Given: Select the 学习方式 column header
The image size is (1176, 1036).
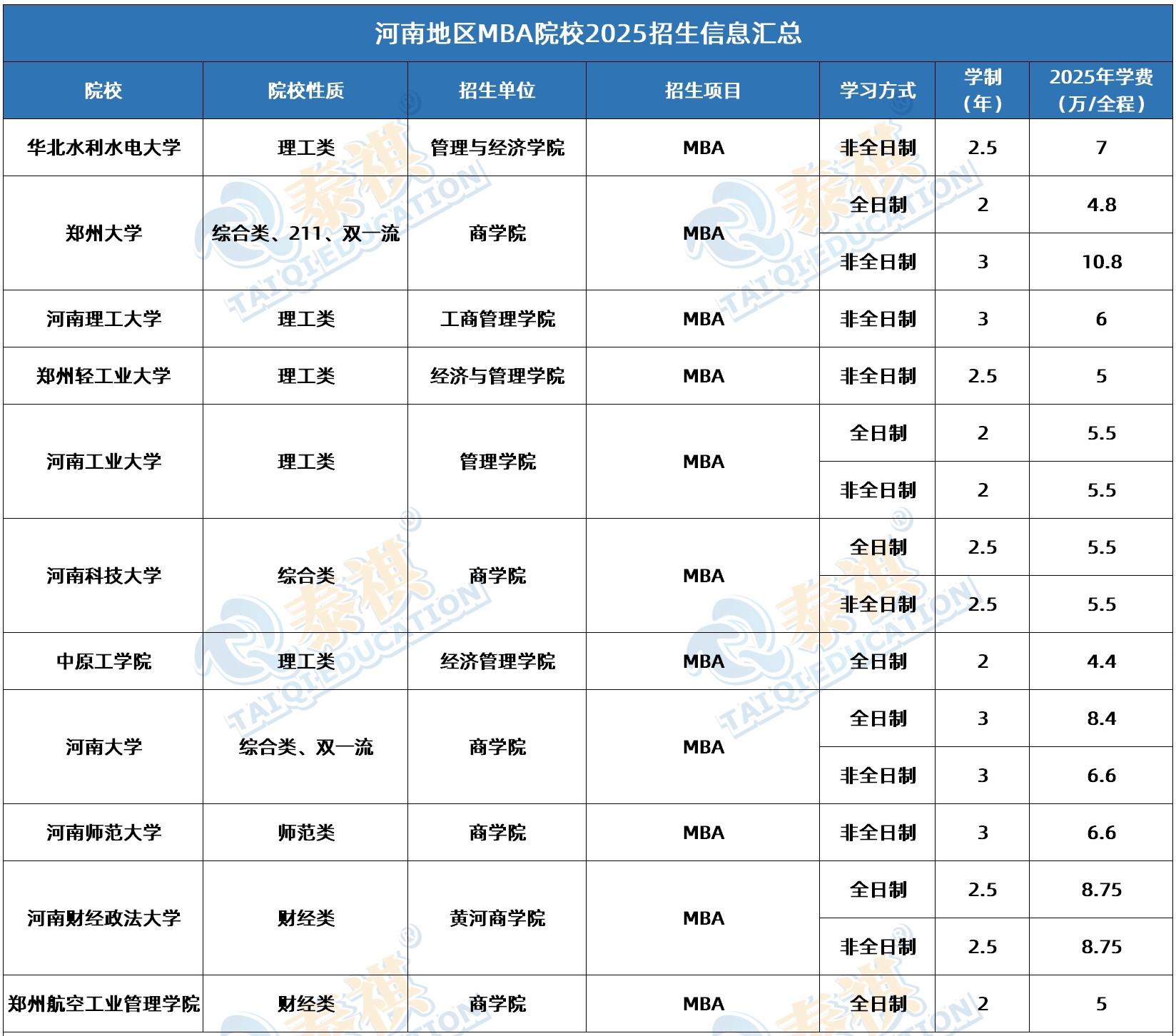Looking at the screenshot, I should 877,91.
